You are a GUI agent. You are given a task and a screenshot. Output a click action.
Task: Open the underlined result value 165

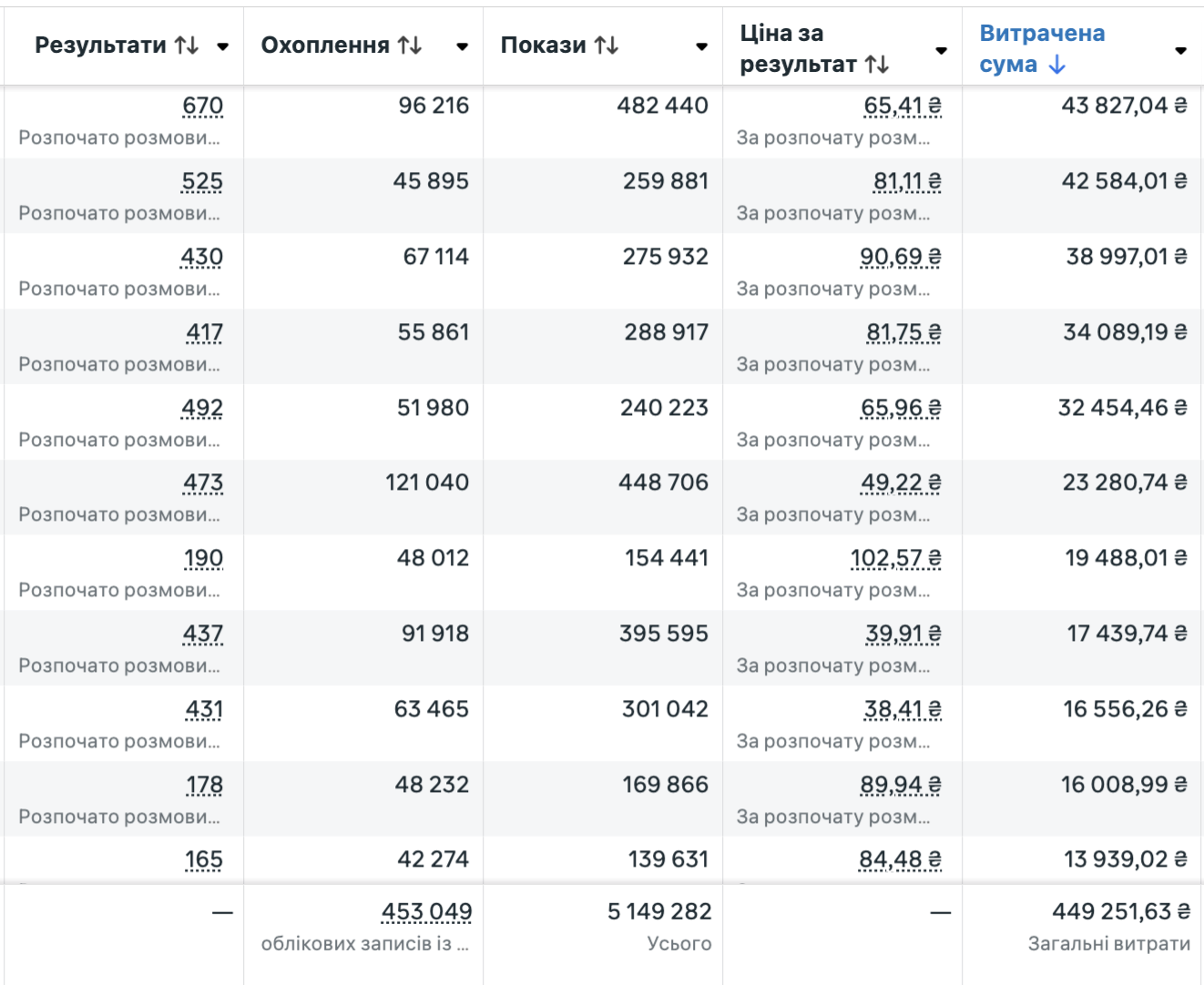coord(204,860)
